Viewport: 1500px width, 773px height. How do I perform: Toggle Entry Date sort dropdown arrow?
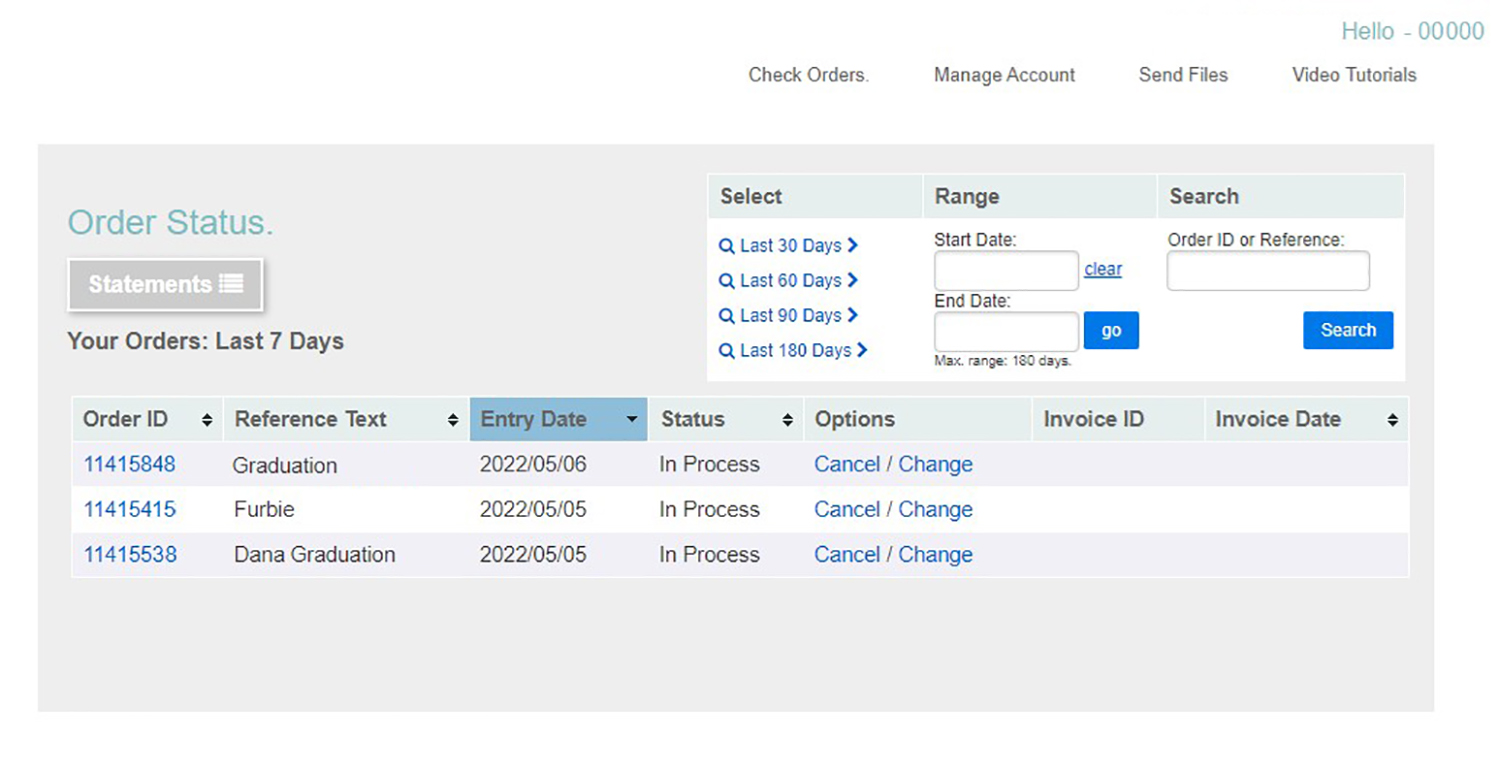[631, 420]
